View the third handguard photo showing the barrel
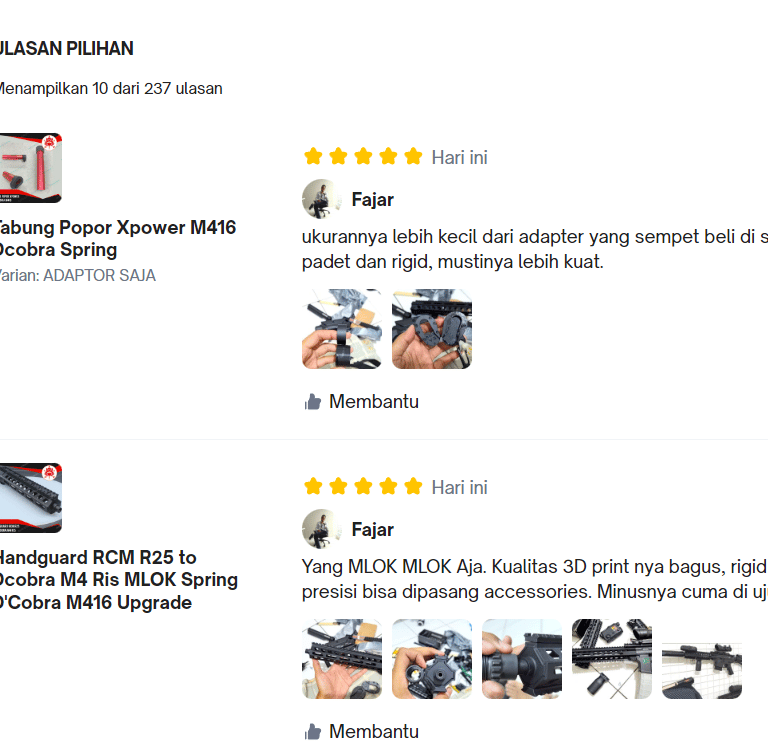The width and height of the screenshot is (768, 741). (x=522, y=659)
